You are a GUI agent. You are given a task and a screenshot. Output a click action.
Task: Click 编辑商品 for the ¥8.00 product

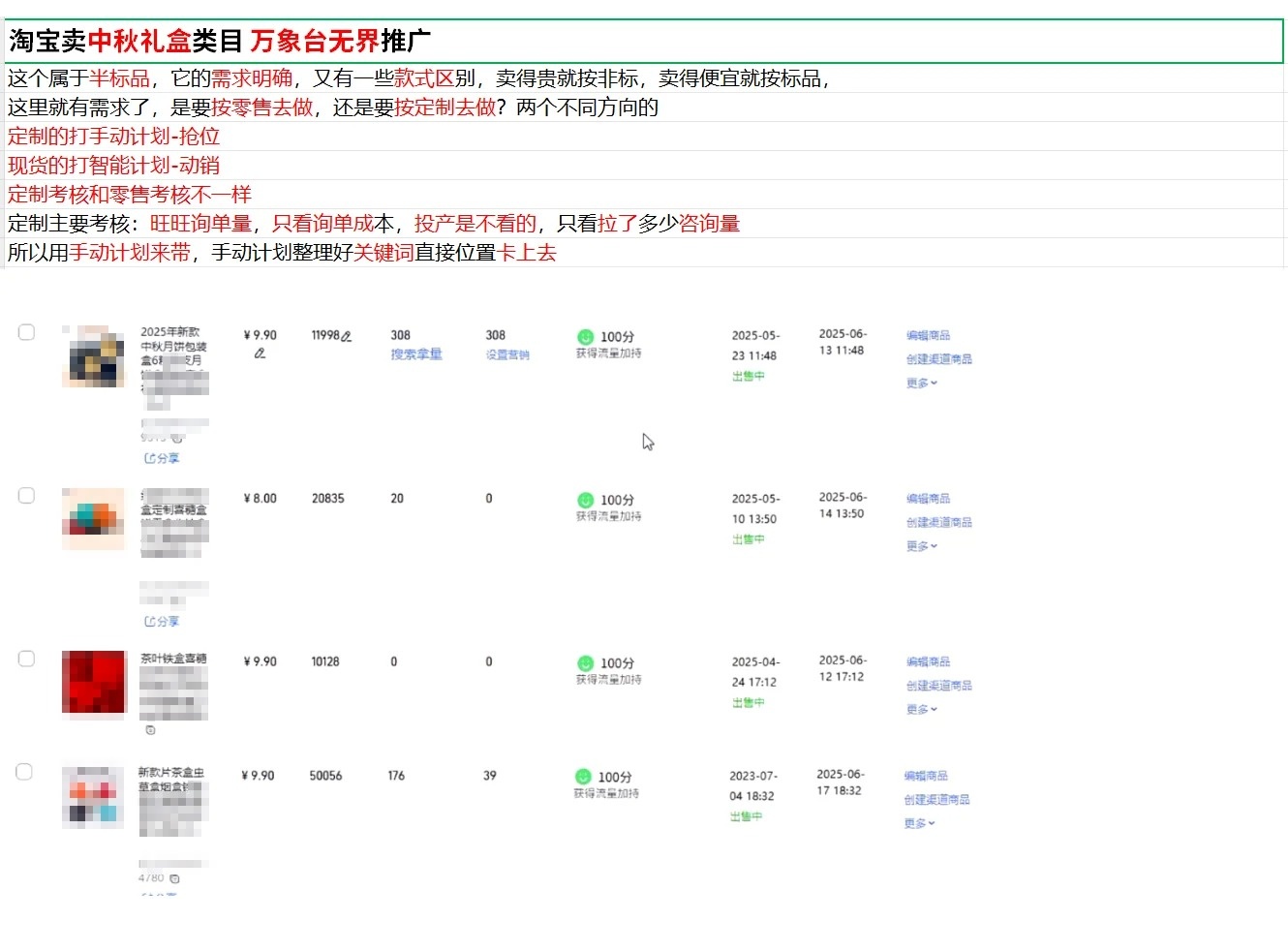[928, 499]
